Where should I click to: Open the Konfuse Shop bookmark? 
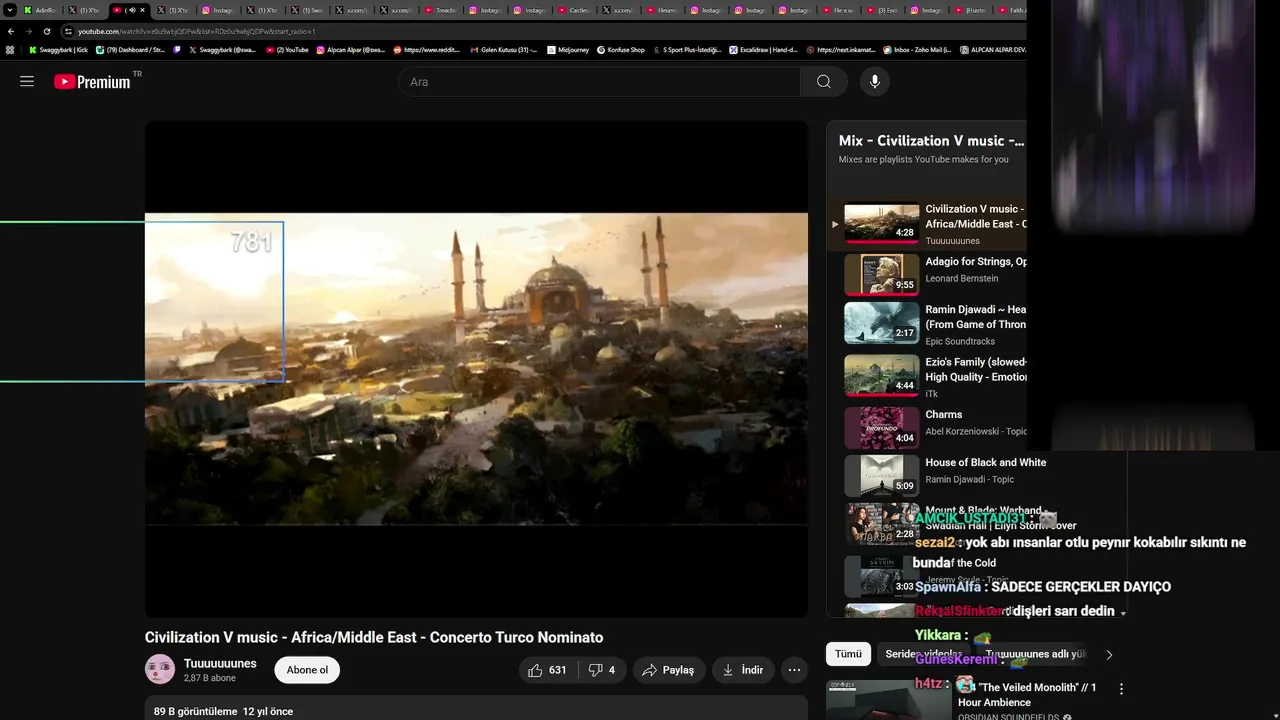621,49
